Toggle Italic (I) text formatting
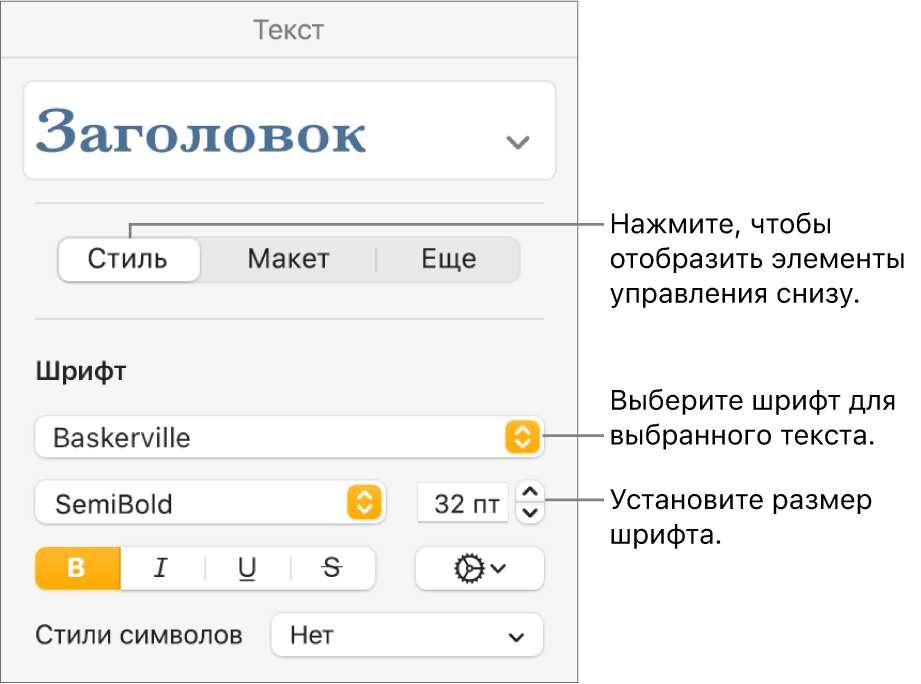921x684 pixels. 161,568
